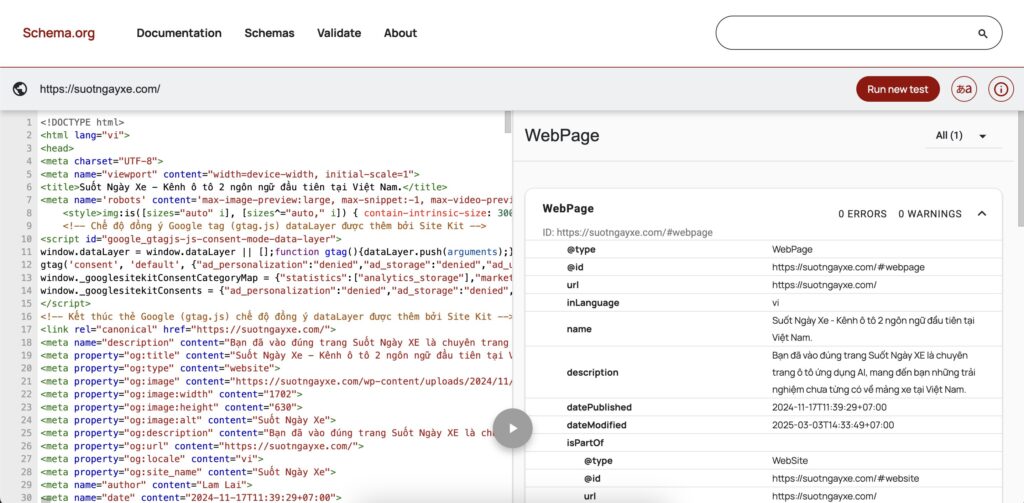Screen dimensions: 1024x503
Task: Click the code panel vertical scrollbar
Action: tap(508, 122)
